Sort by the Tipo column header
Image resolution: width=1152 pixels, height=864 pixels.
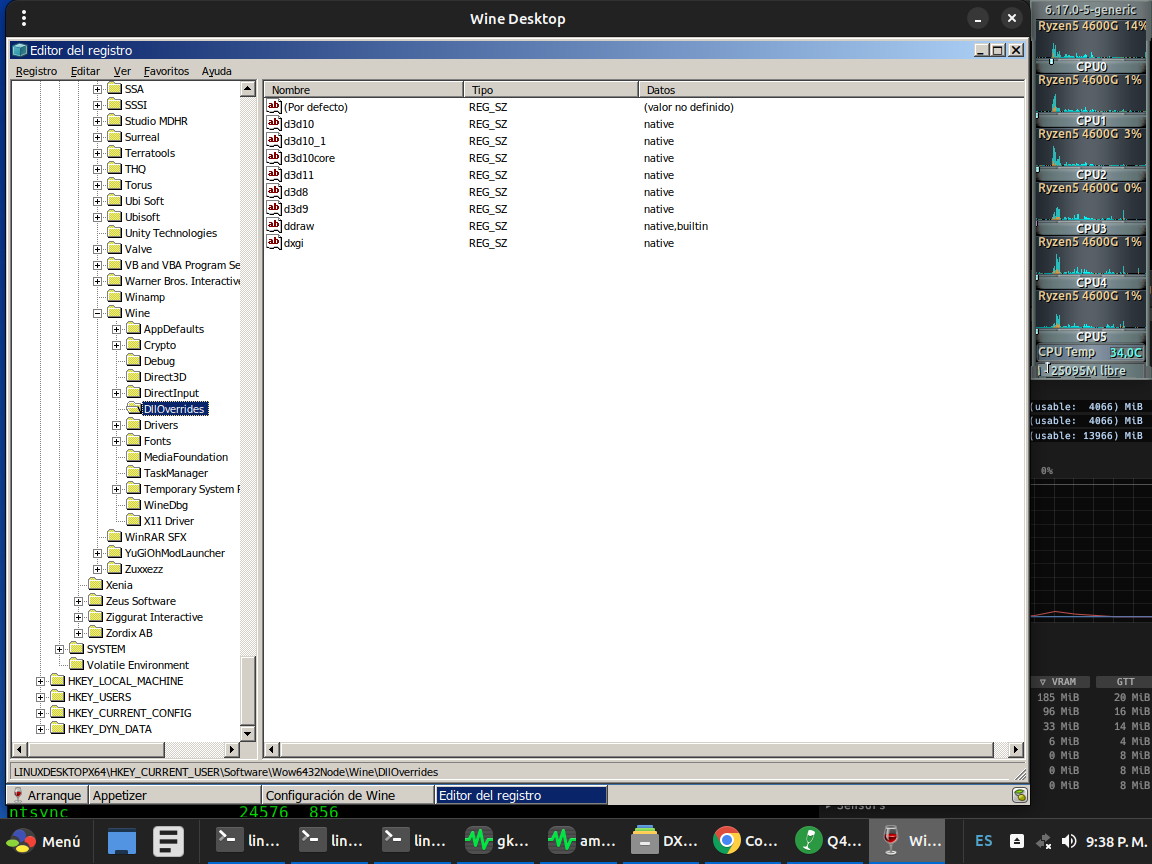click(x=551, y=90)
